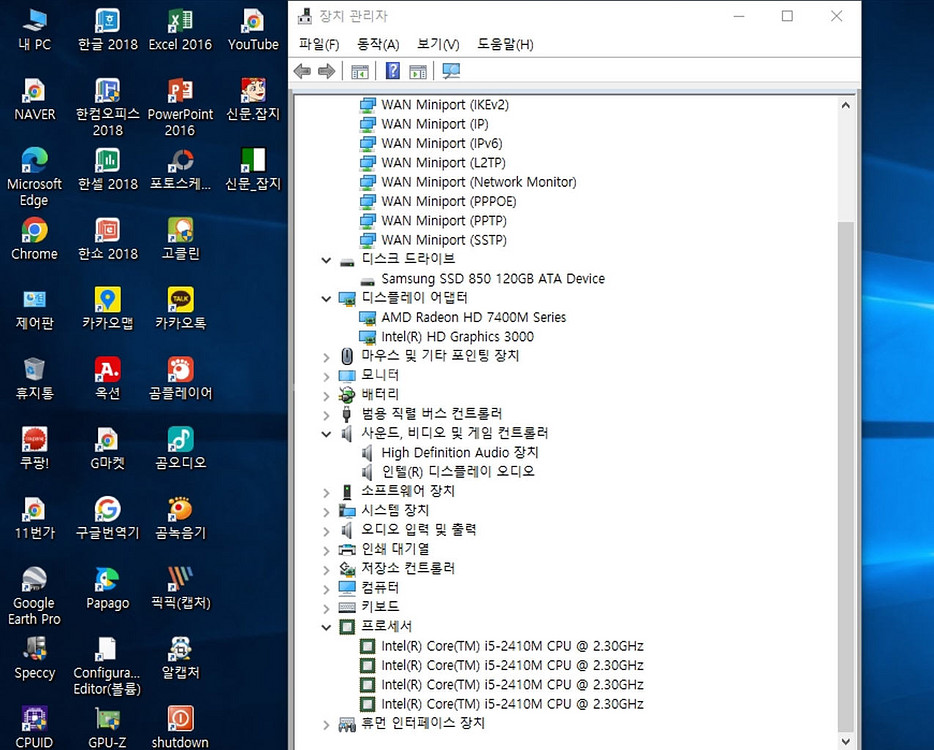
Task: Select the NAVER desktop shortcut
Action: 35,100
